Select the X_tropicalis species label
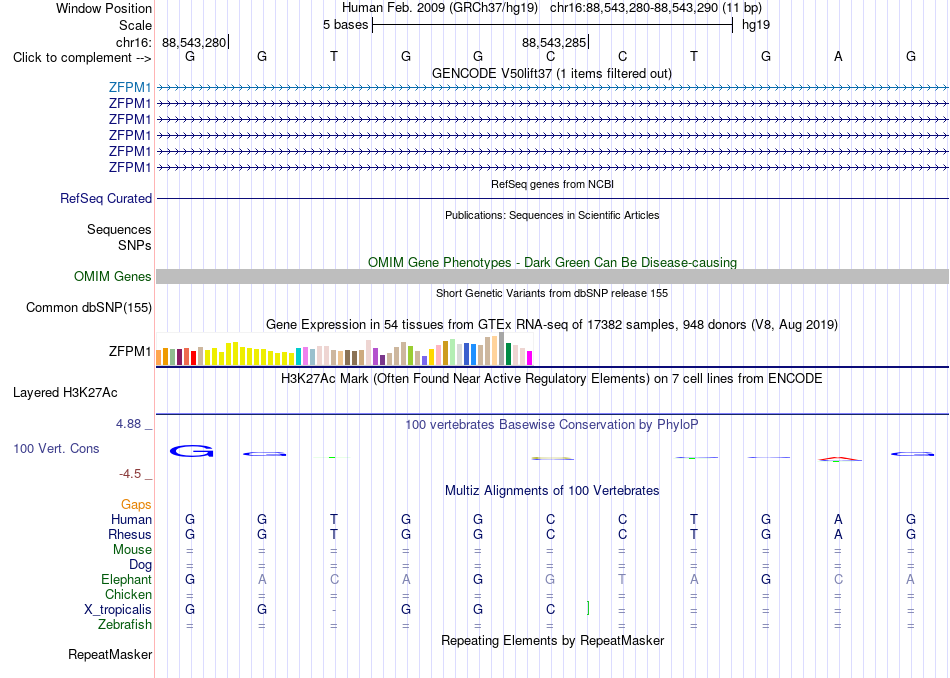Screen dimensions: 950x678 [118, 610]
